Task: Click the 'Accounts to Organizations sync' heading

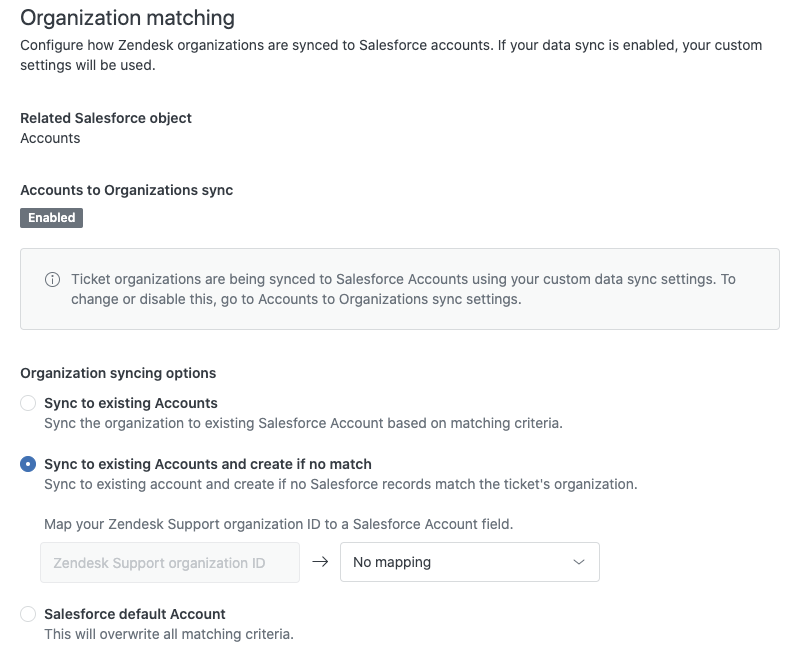Action: [126, 190]
